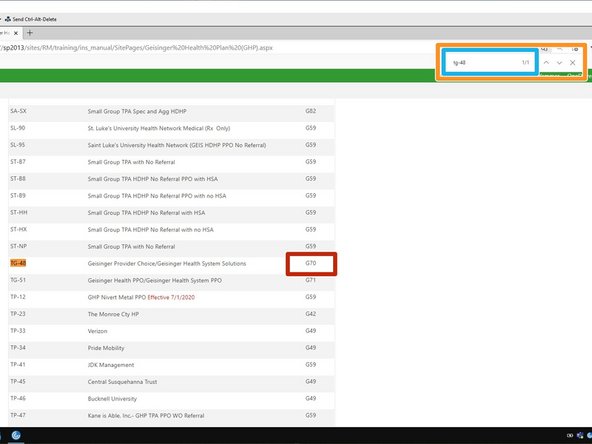Image resolution: width=592 pixels, height=444 pixels.
Task: Select TP-12 code cell
Action: tap(18, 297)
